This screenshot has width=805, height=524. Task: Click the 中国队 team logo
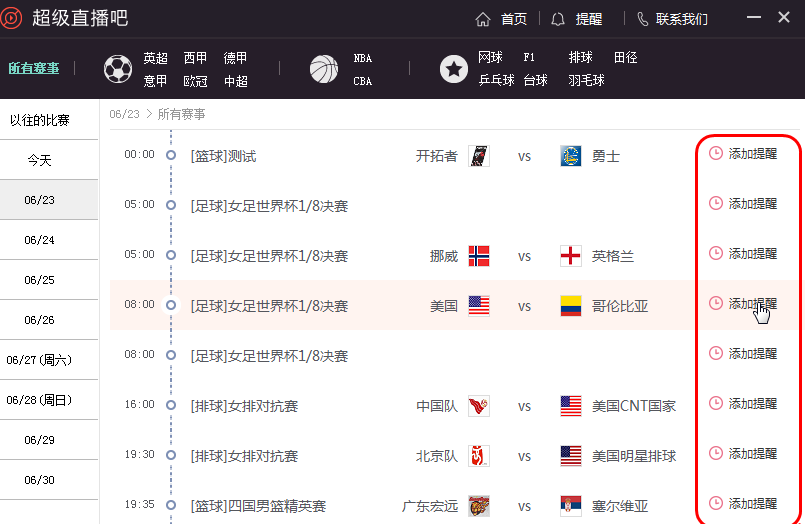(479, 406)
